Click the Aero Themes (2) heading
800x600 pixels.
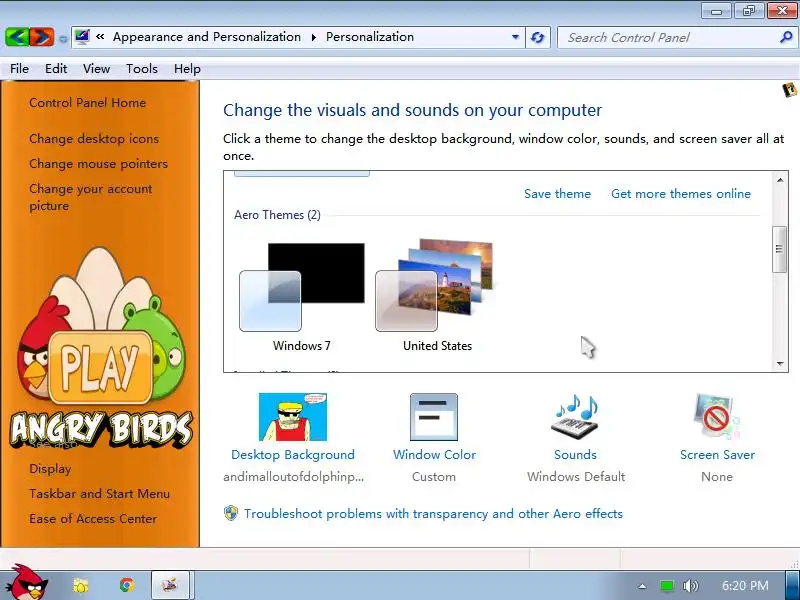pos(277,215)
